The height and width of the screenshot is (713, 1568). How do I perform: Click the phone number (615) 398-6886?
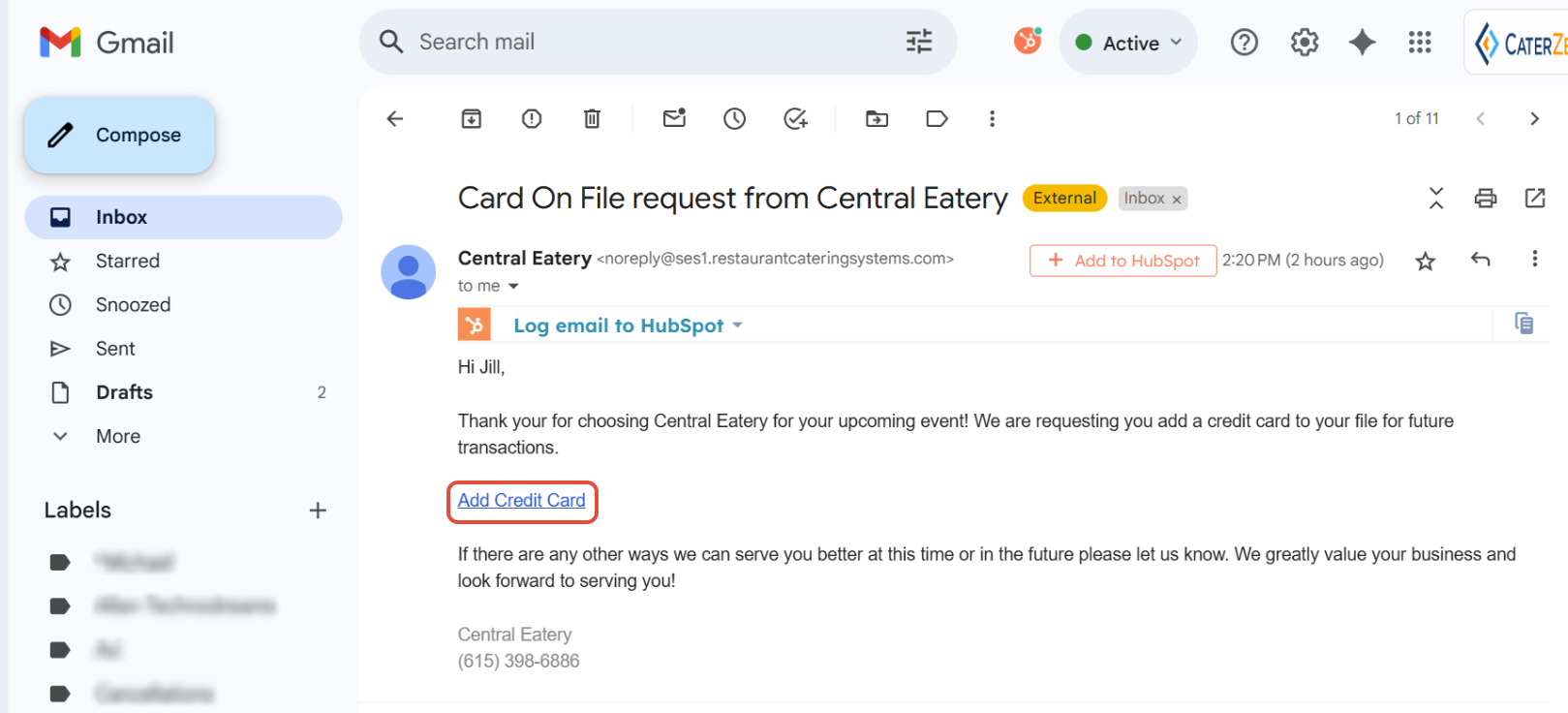pyautogui.click(x=519, y=661)
